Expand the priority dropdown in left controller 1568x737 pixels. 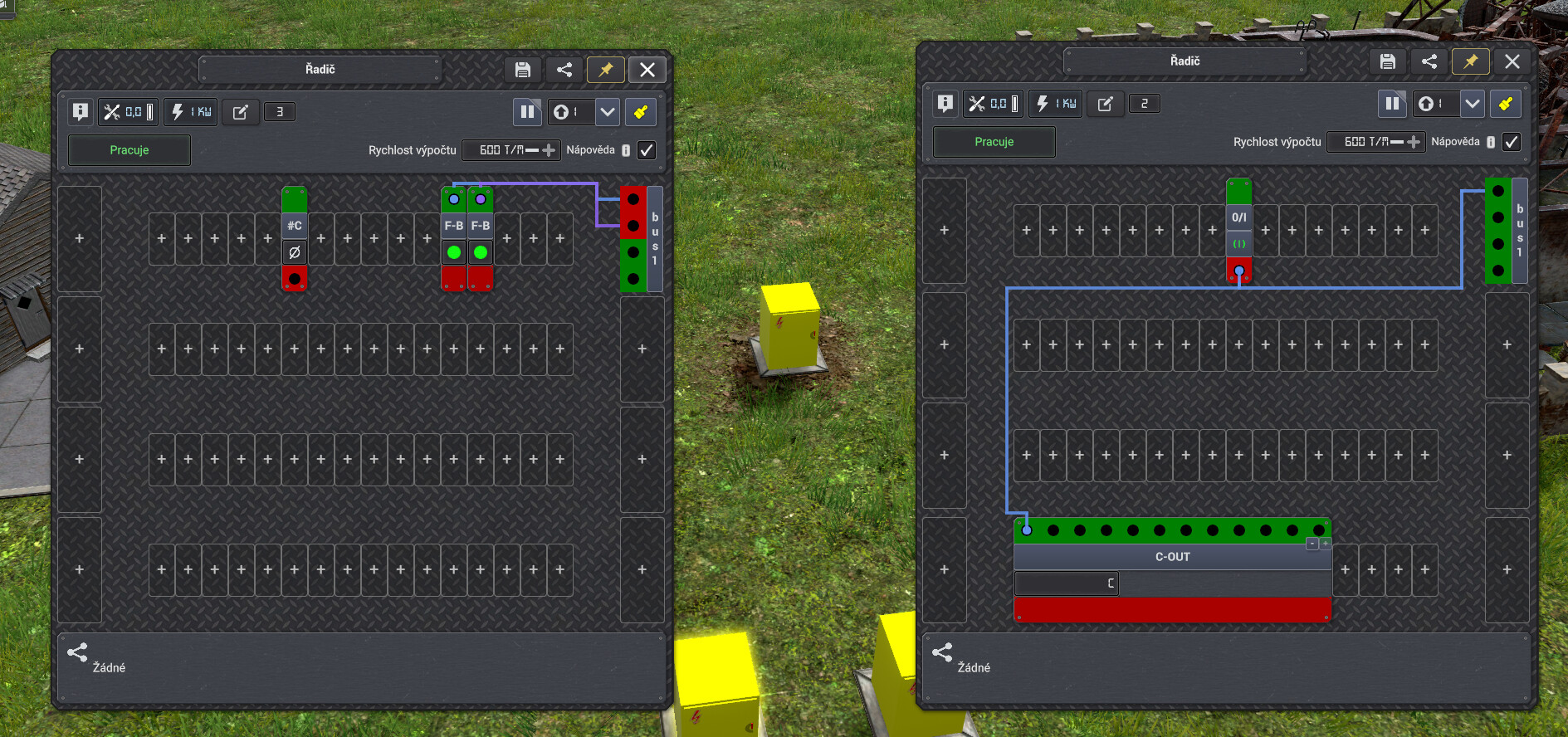click(608, 112)
